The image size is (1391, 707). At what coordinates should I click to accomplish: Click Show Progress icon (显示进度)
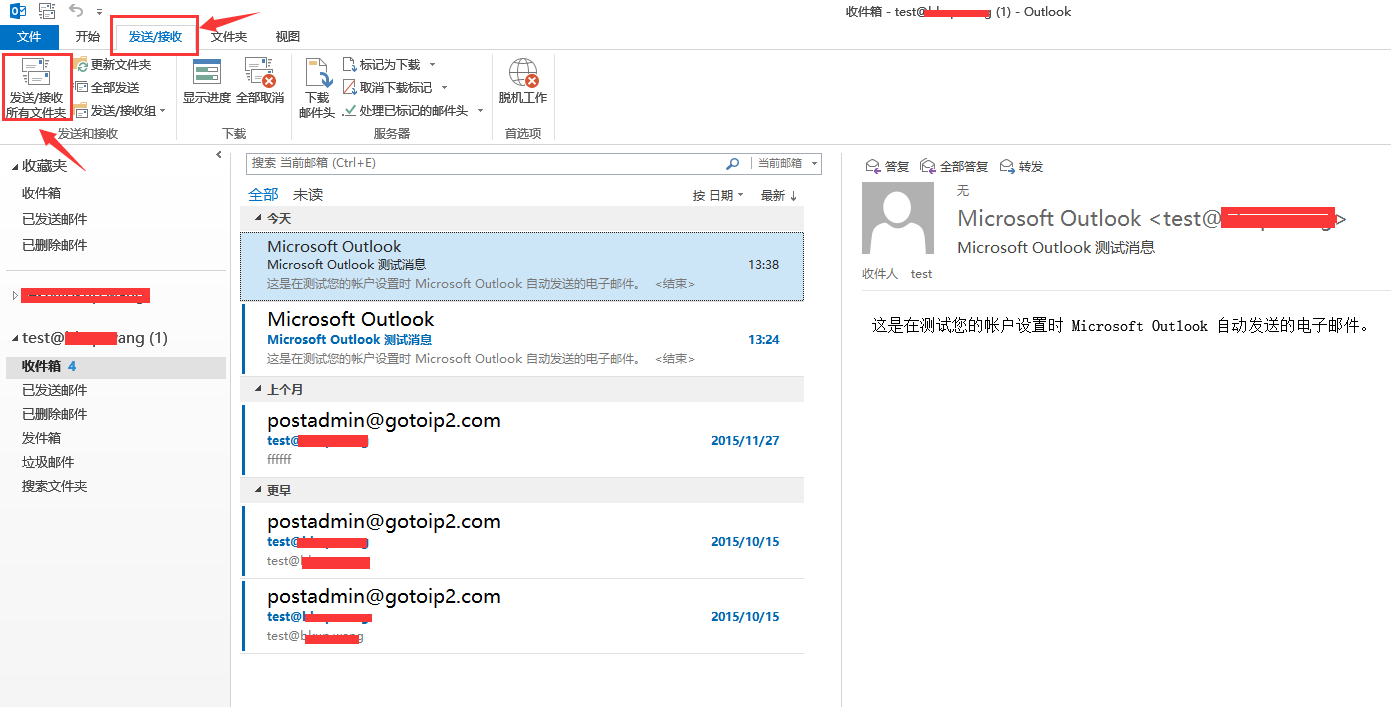tap(207, 72)
